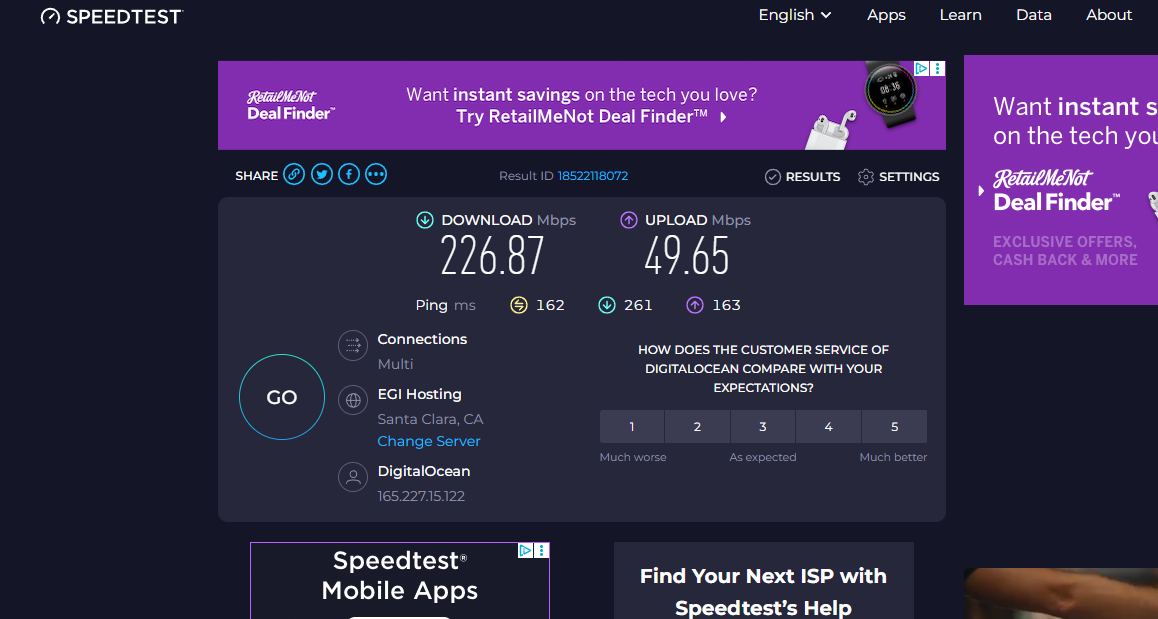1158x619 pixels.
Task: Expand the English language dropdown
Action: tap(795, 15)
